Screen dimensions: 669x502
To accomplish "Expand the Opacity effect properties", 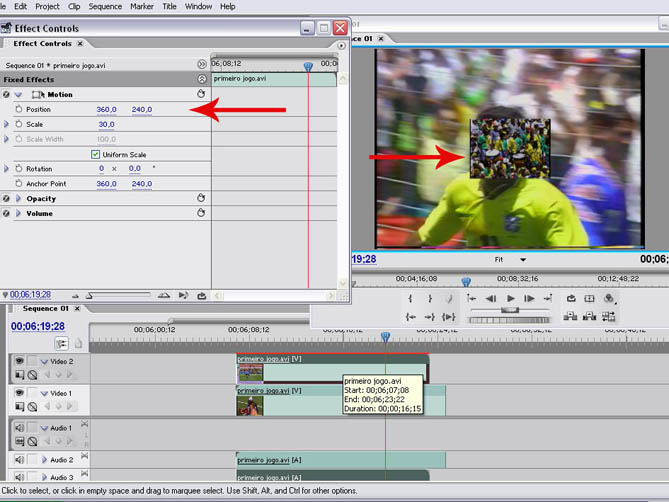I will point(17,198).
